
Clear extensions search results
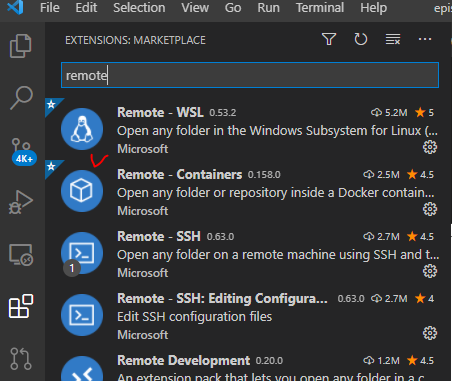393,39
